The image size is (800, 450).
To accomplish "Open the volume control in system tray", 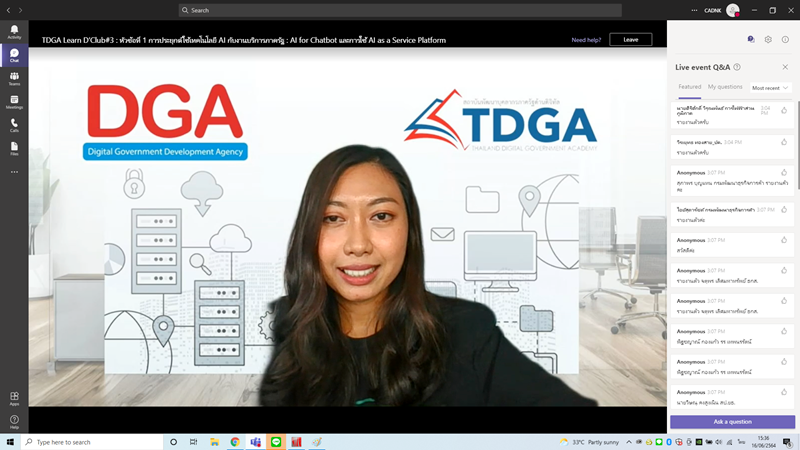I will click(718, 442).
